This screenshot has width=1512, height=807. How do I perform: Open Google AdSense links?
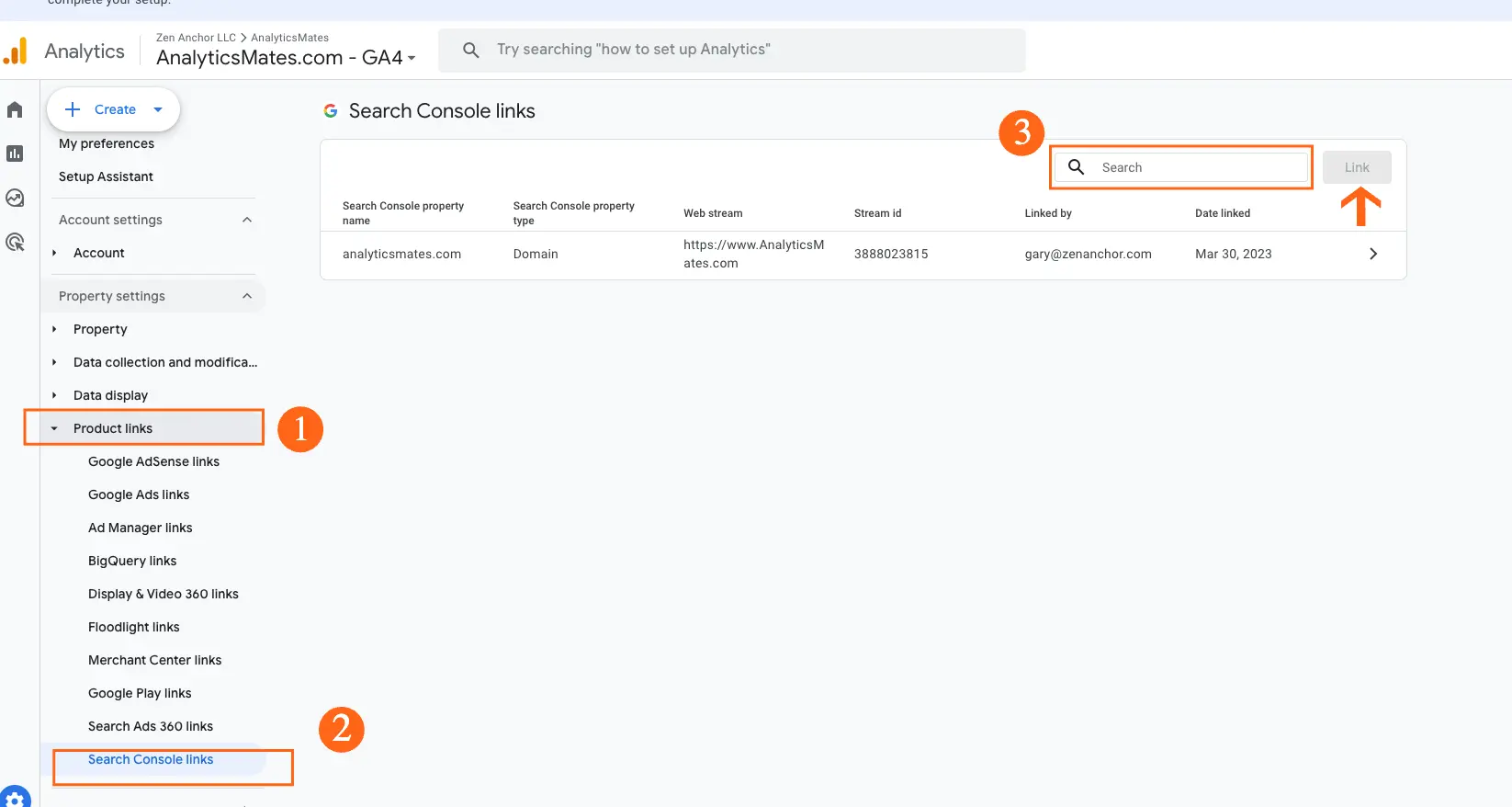point(153,461)
